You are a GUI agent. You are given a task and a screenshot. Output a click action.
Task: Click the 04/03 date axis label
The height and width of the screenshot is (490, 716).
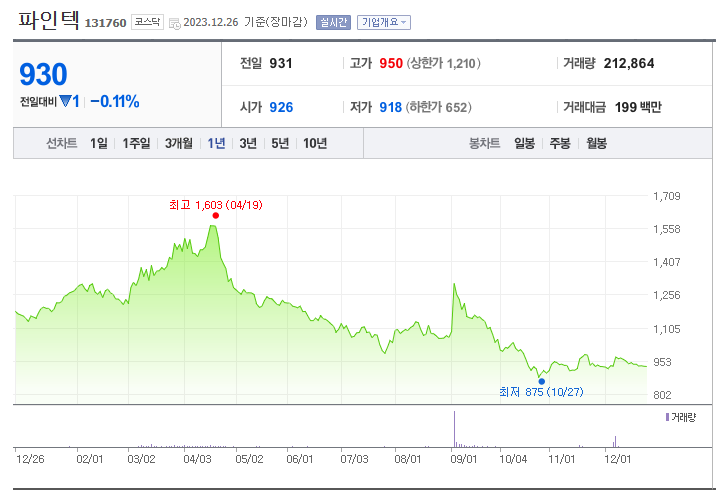197,459
